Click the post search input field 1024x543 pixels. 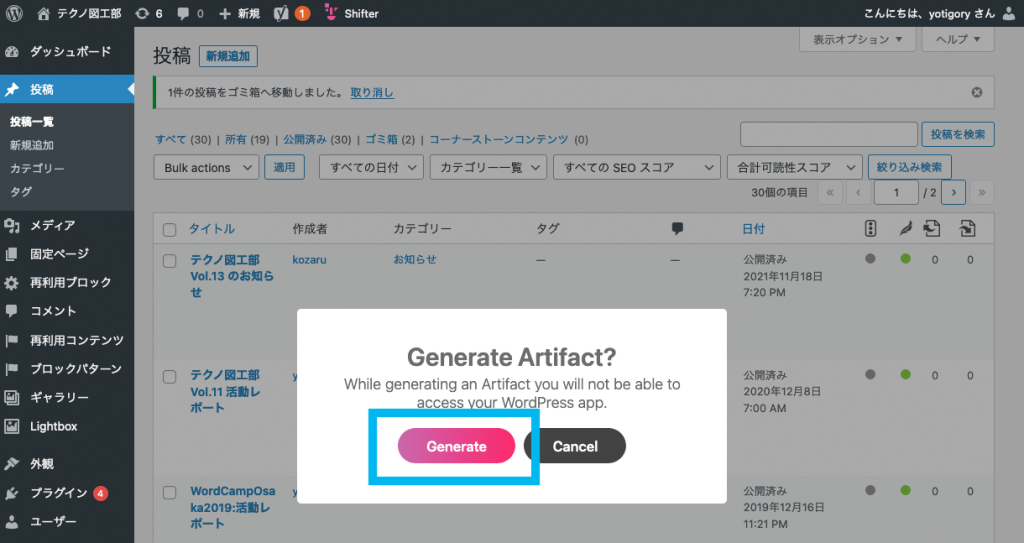pyautogui.click(x=829, y=134)
